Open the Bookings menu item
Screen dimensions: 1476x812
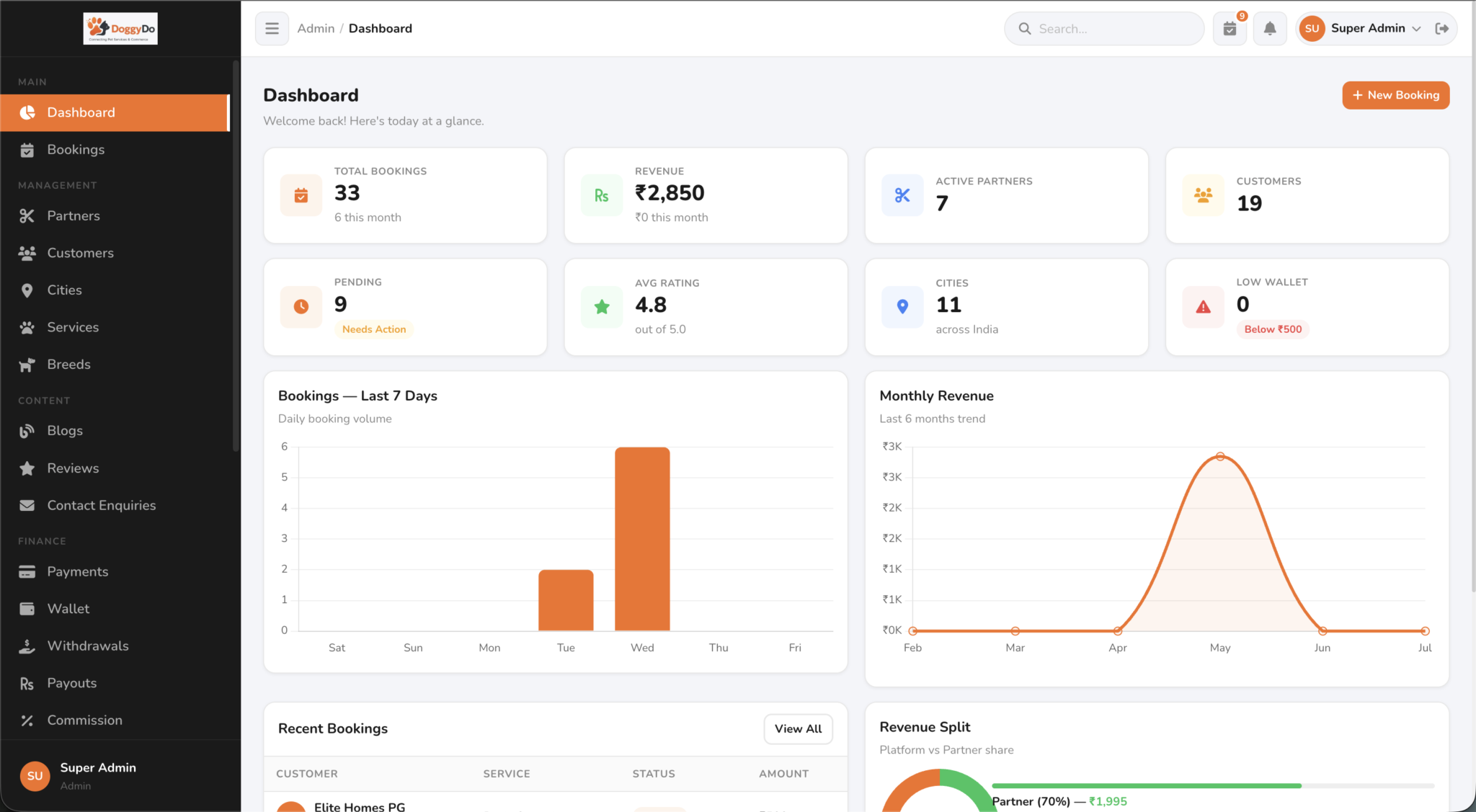click(x=115, y=150)
